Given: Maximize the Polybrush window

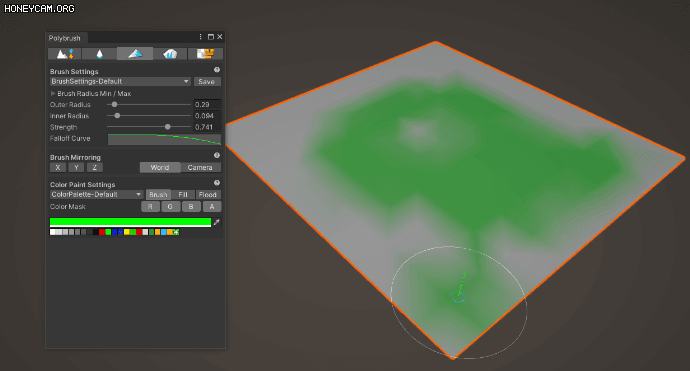Looking at the screenshot, I should click(x=211, y=37).
